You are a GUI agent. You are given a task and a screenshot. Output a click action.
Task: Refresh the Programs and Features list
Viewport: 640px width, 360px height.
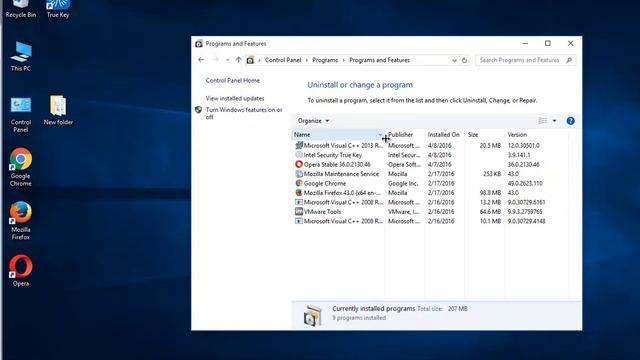(x=464, y=60)
